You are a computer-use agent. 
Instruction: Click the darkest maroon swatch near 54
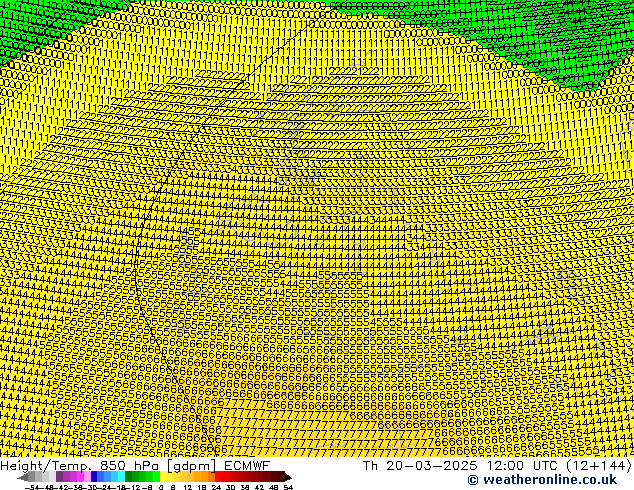[x=281, y=476]
